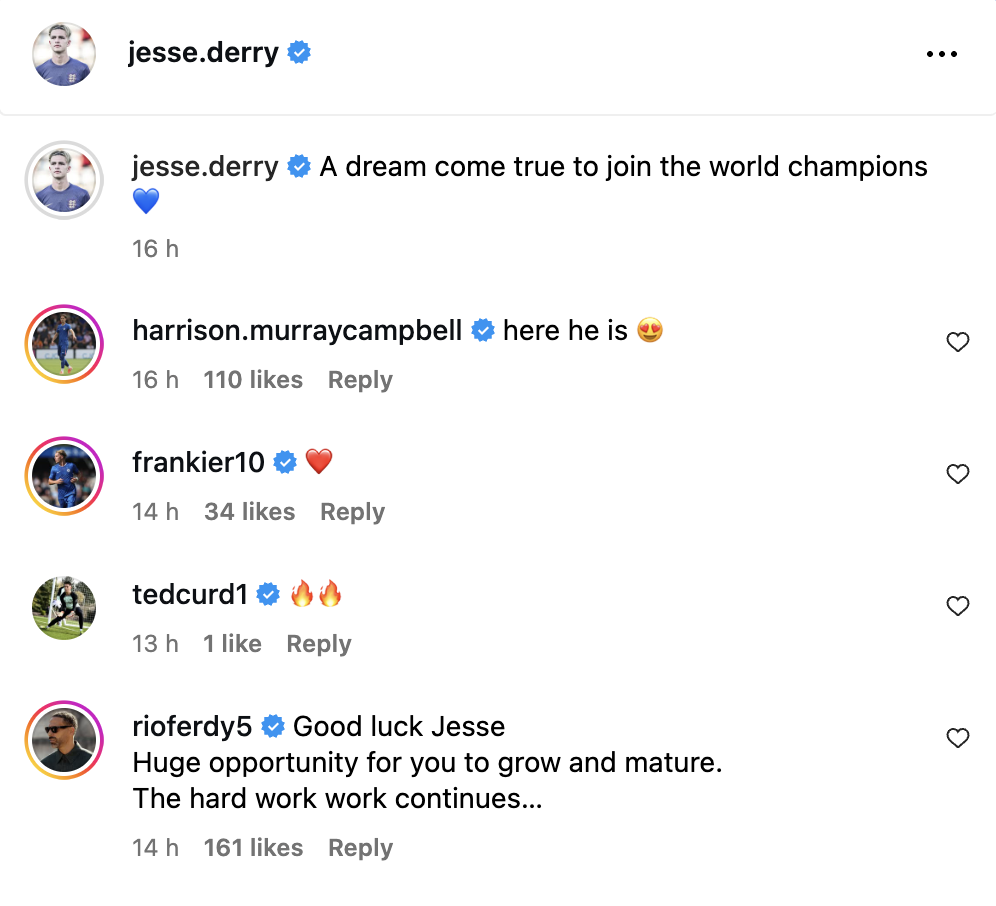Like frankier10's heart emoji comment

[957, 474]
